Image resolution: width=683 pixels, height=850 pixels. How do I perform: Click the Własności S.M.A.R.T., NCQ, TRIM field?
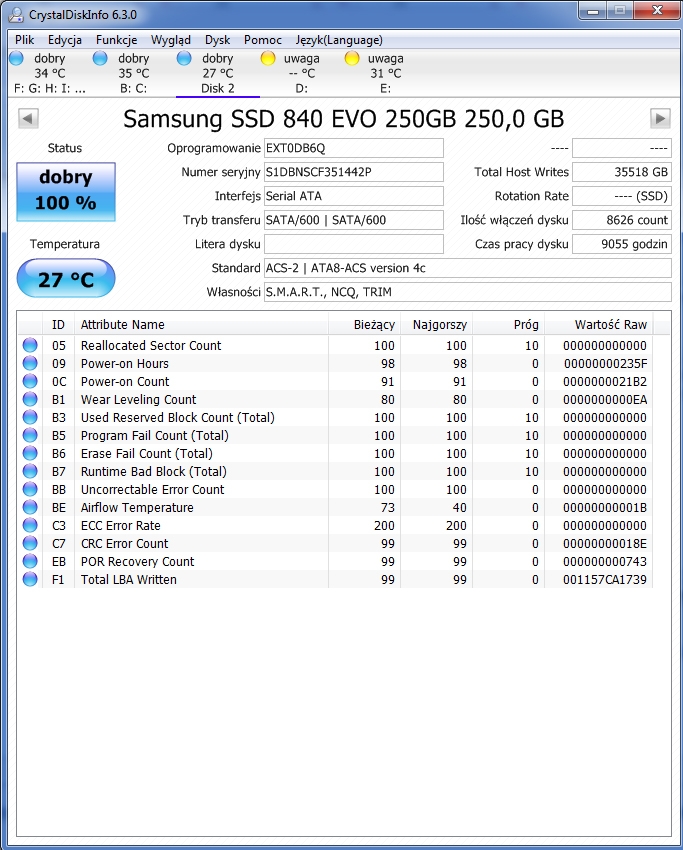coord(467,292)
